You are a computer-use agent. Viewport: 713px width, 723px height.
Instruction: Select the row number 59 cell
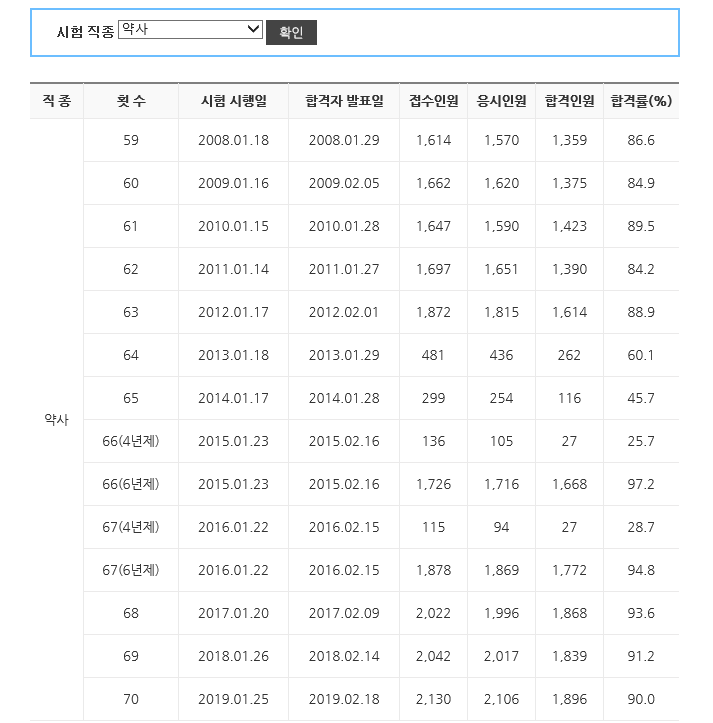[131, 140]
